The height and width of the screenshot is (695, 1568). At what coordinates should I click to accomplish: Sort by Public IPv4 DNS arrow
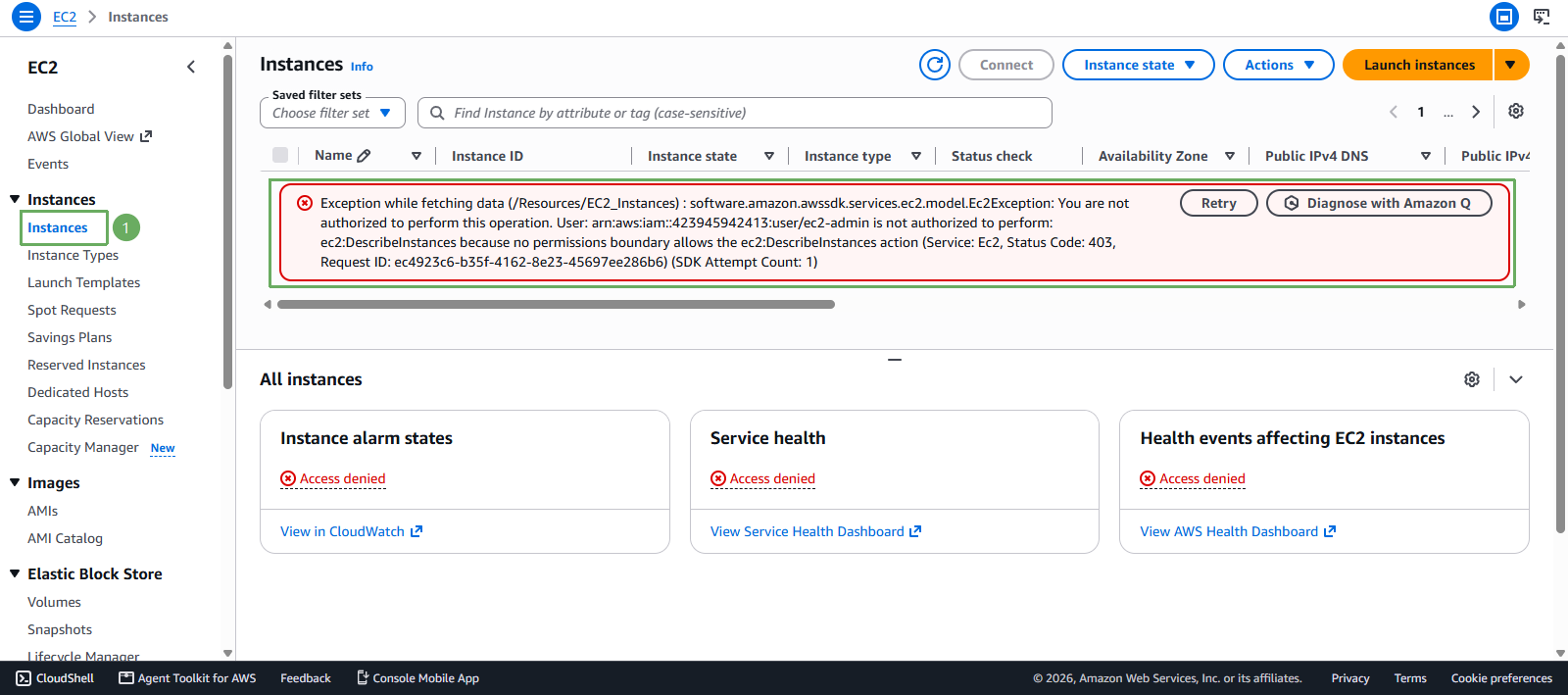click(x=1426, y=156)
